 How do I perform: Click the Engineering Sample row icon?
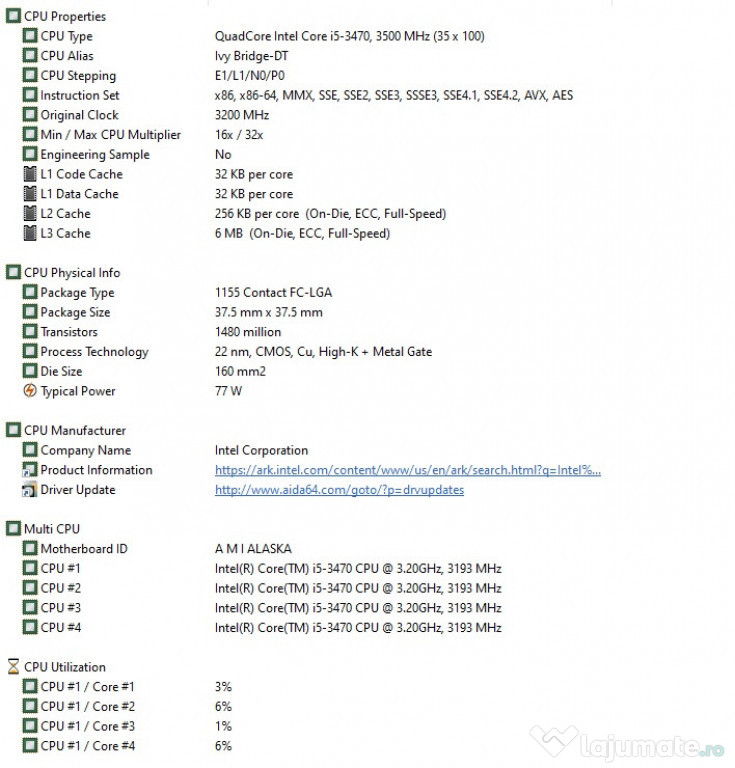[x=30, y=154]
